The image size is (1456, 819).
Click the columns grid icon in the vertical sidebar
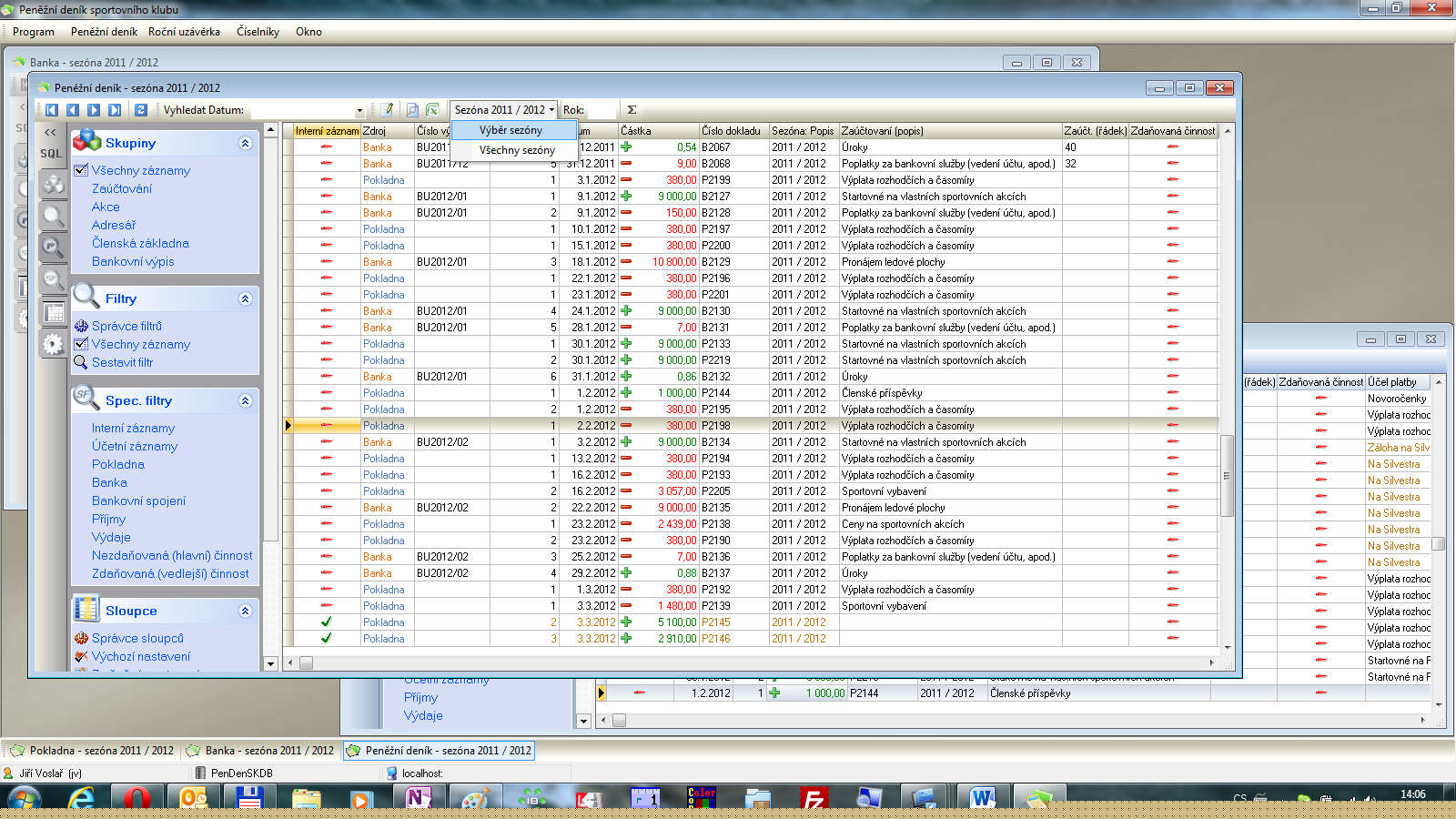click(x=54, y=313)
